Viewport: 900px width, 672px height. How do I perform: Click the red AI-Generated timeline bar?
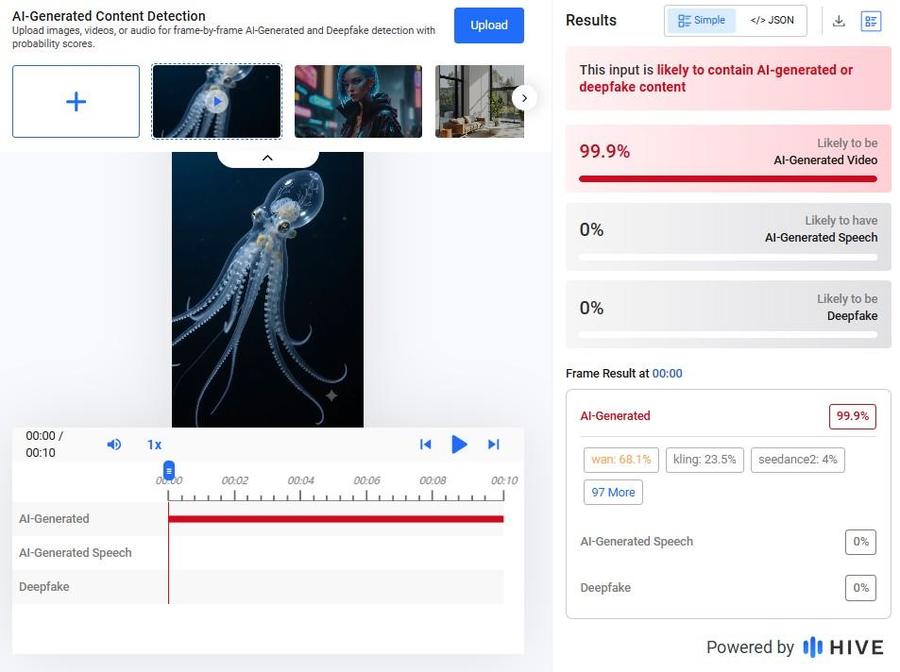336,519
